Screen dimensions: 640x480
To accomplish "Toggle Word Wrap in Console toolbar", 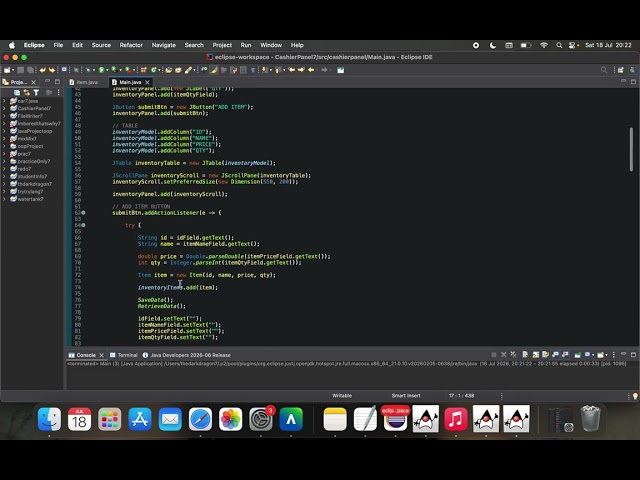I will click(545, 355).
